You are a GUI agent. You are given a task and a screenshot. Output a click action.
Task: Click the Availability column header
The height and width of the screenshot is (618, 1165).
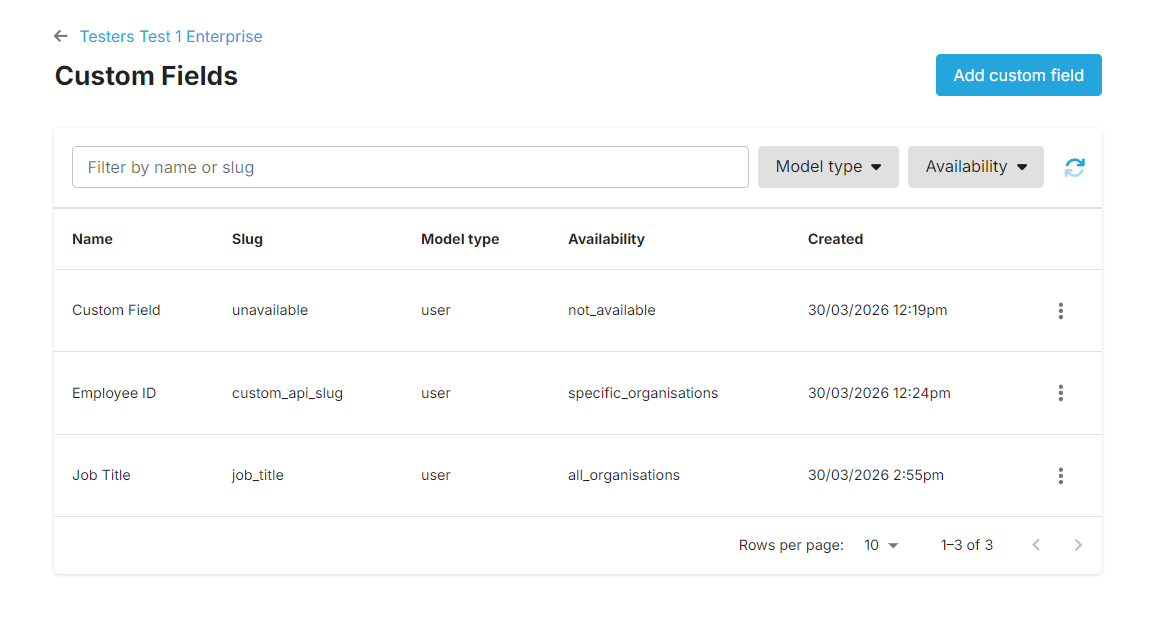[x=606, y=239]
